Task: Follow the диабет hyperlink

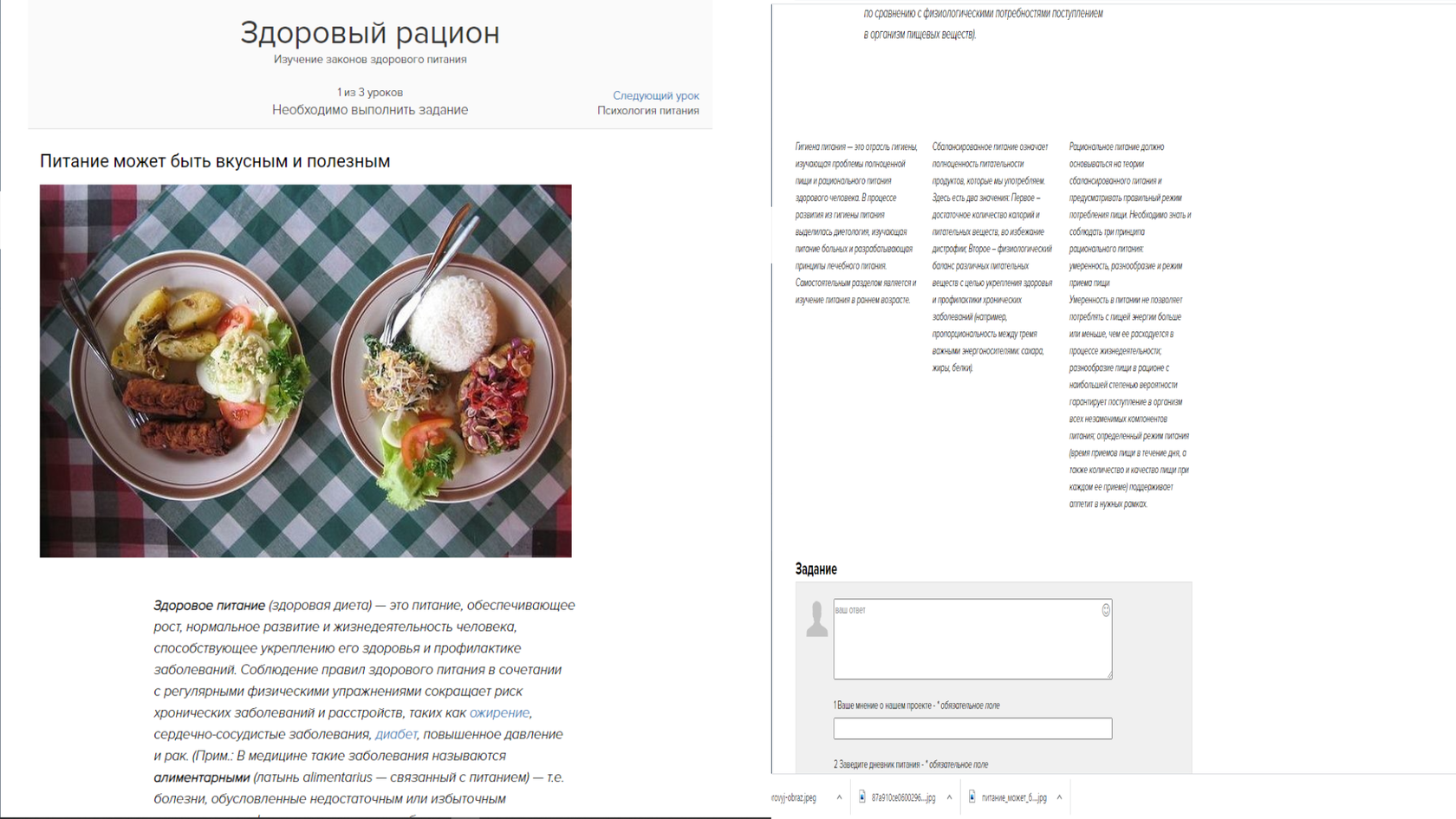Action: point(396,734)
